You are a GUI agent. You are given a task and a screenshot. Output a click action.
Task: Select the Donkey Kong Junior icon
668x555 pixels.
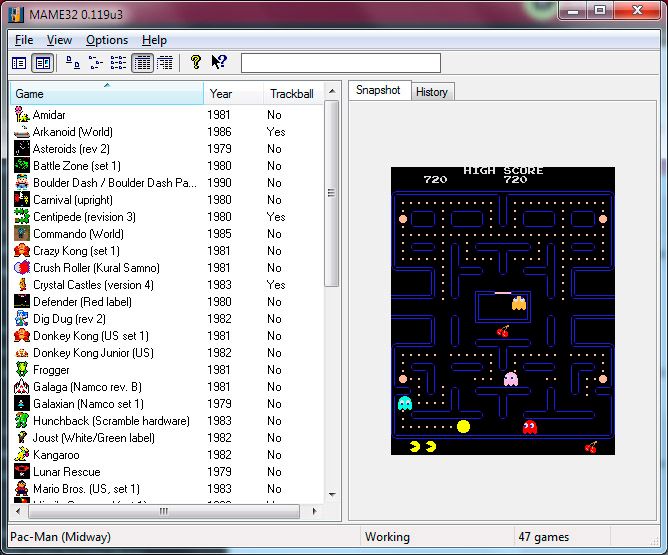click(22, 353)
